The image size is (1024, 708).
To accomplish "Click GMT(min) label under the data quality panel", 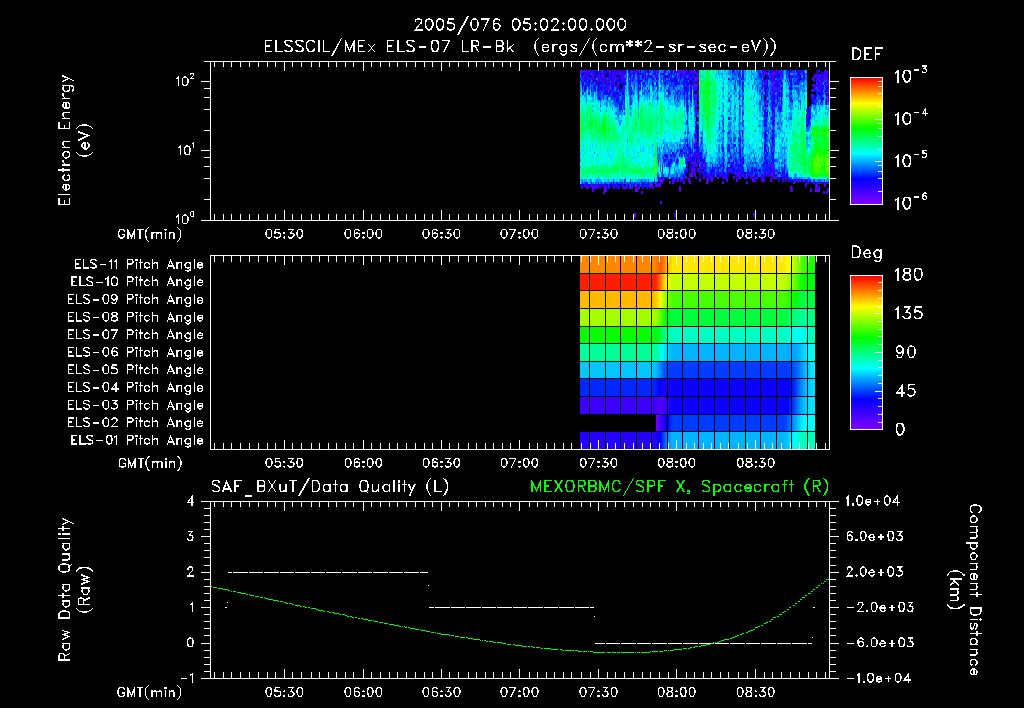I will [x=150, y=692].
